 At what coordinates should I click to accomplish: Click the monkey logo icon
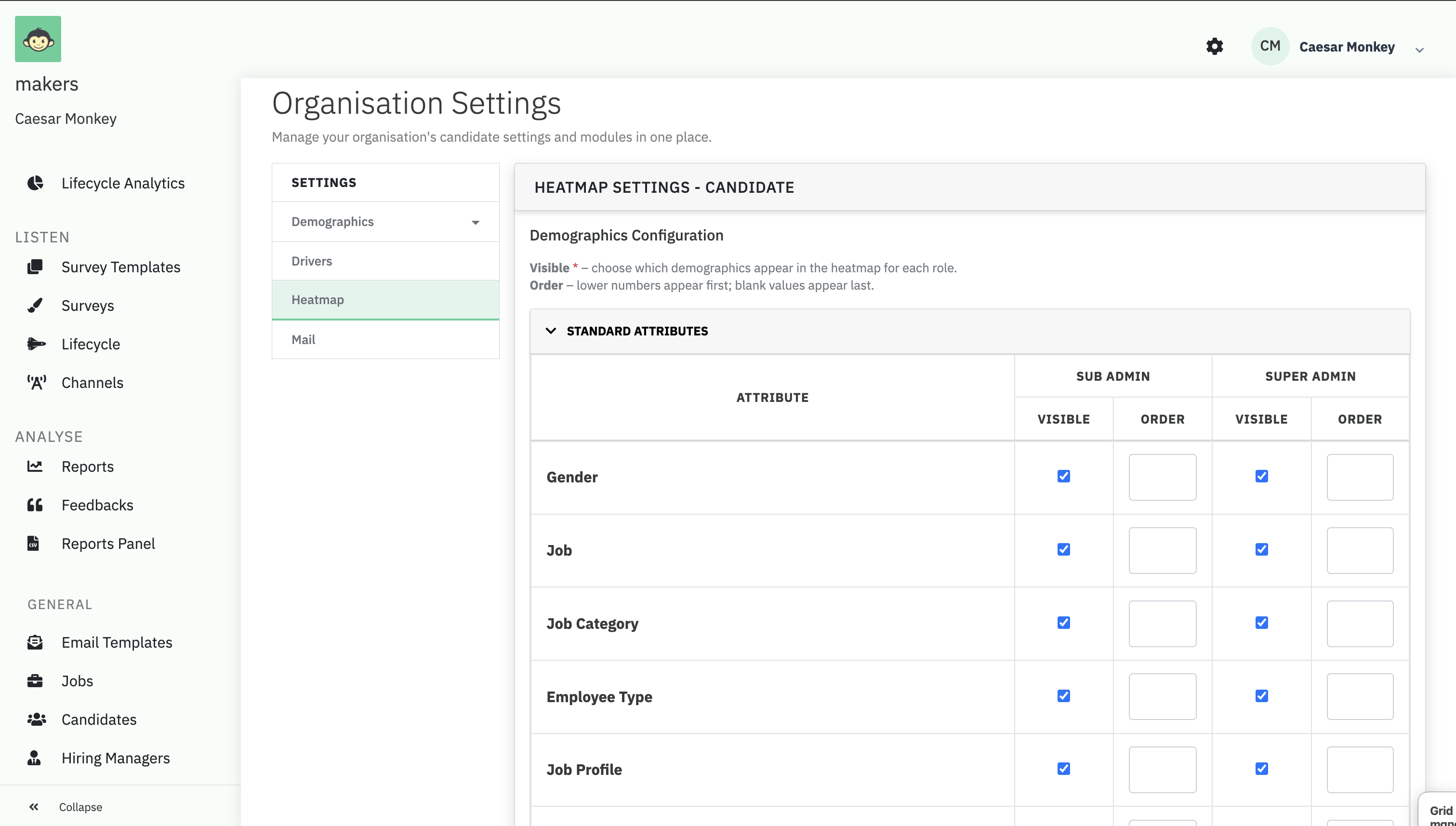tap(38, 39)
